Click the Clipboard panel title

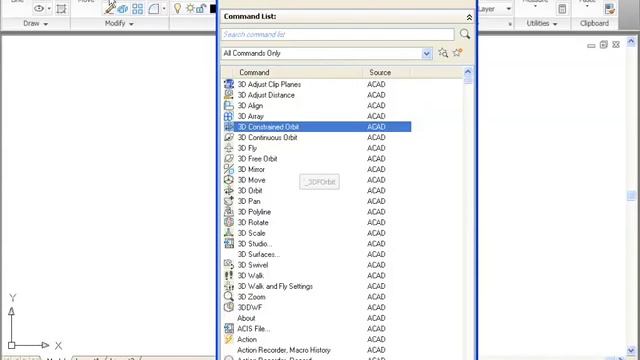[x=594, y=23]
